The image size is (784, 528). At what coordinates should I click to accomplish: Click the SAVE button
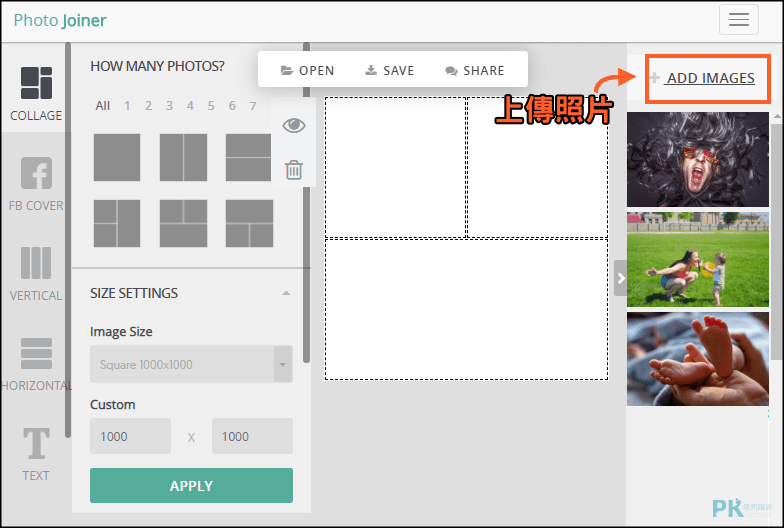pos(390,70)
